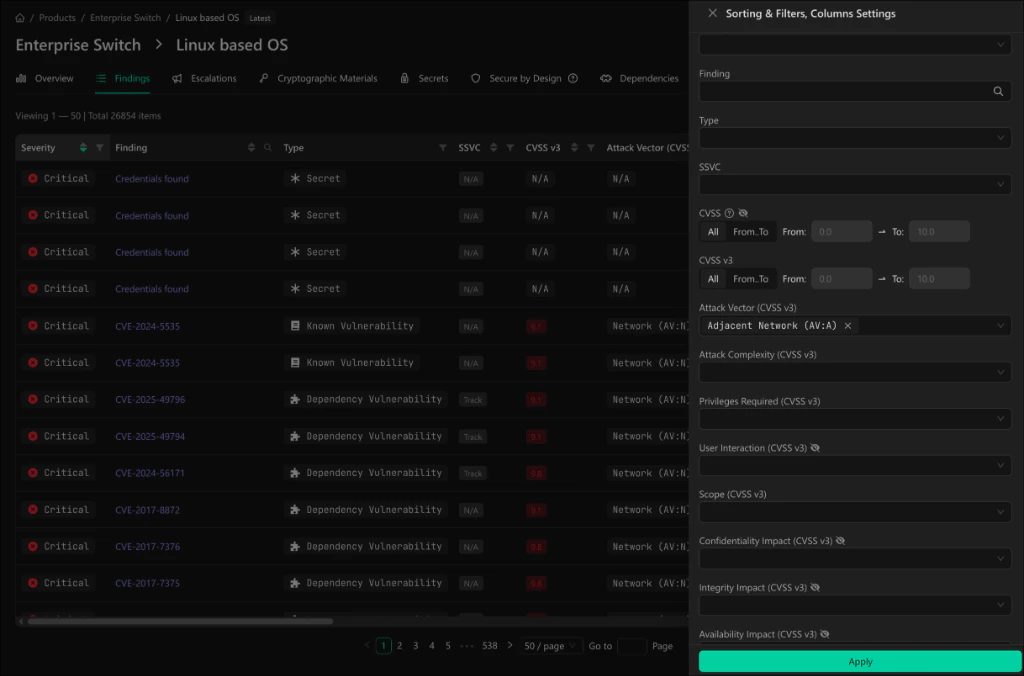Open the Privileges Required (CVSS v3) dropdown
The width and height of the screenshot is (1024, 676).
(x=855, y=419)
